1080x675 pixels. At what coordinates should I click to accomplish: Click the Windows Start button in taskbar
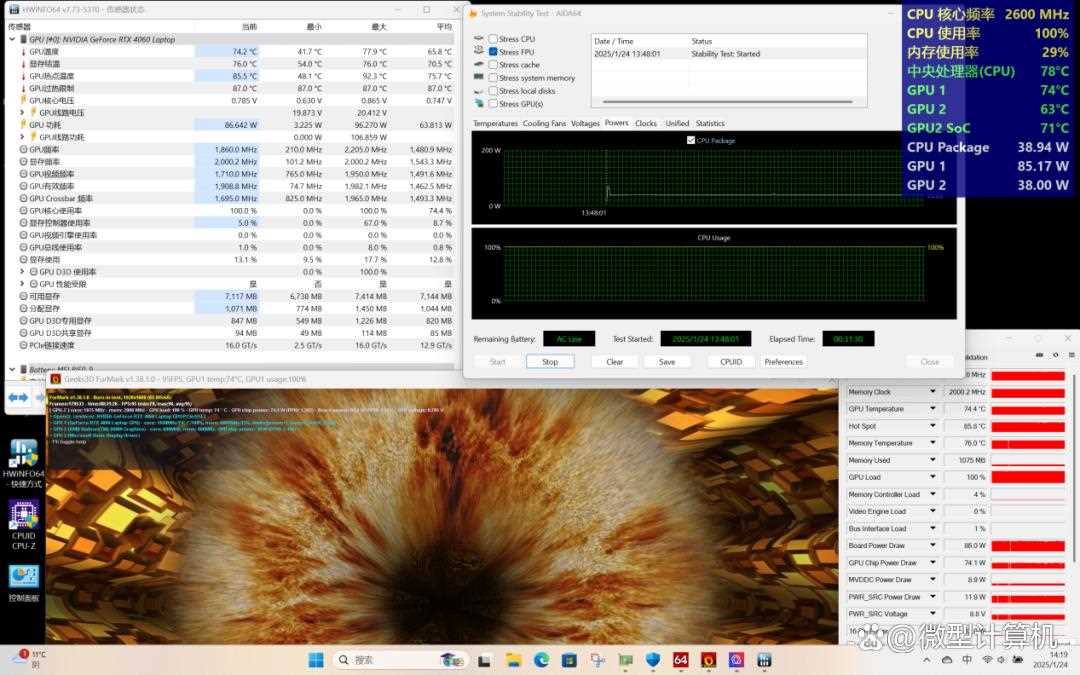316,660
